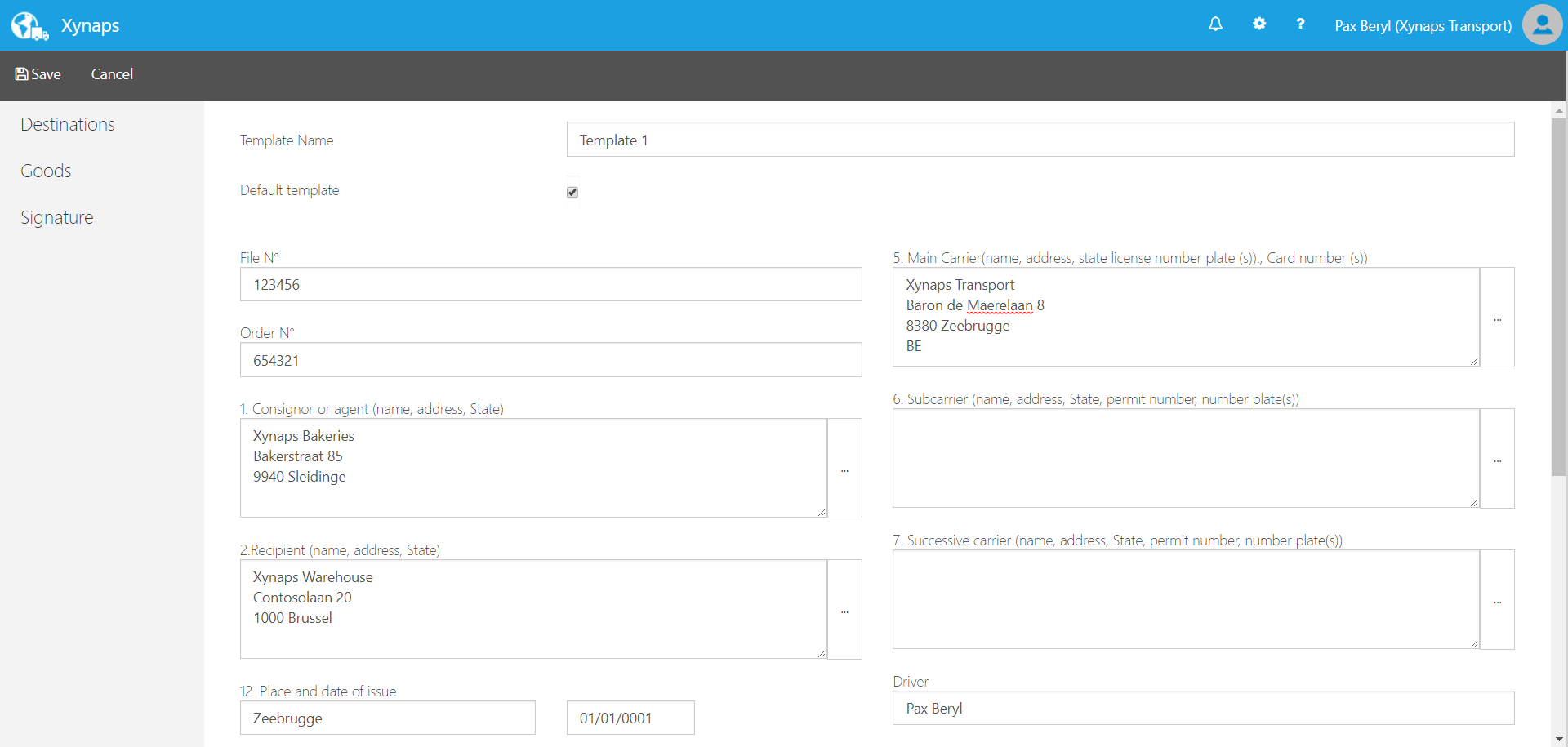Open the Main Carrier lookup via ellipsis button
1568x747 pixels.
(1498, 318)
